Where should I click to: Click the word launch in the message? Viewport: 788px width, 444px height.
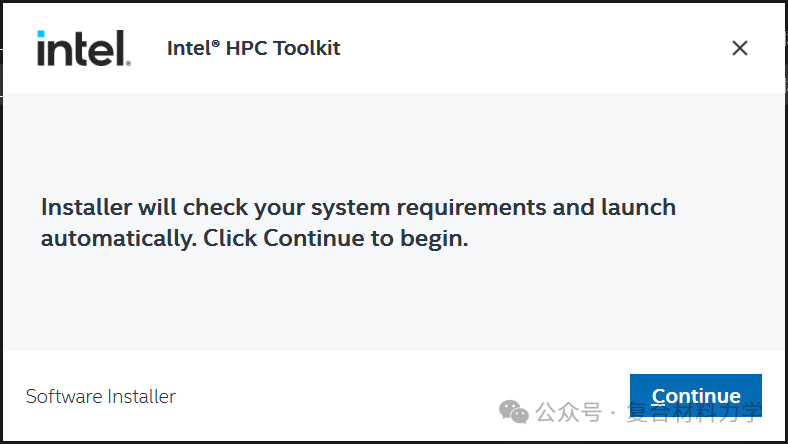(x=638, y=208)
